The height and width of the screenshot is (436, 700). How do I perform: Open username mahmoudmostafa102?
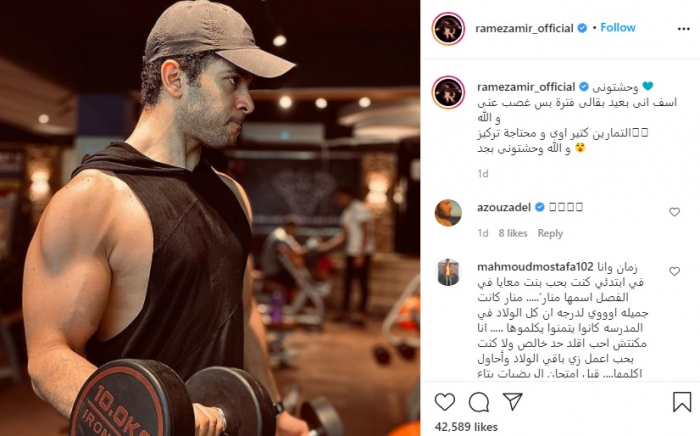coord(535,267)
